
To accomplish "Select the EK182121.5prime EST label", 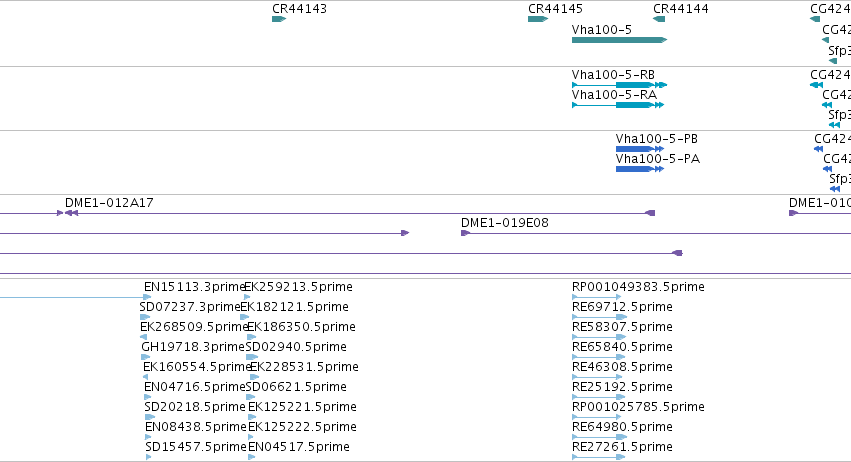I will 294,307.
